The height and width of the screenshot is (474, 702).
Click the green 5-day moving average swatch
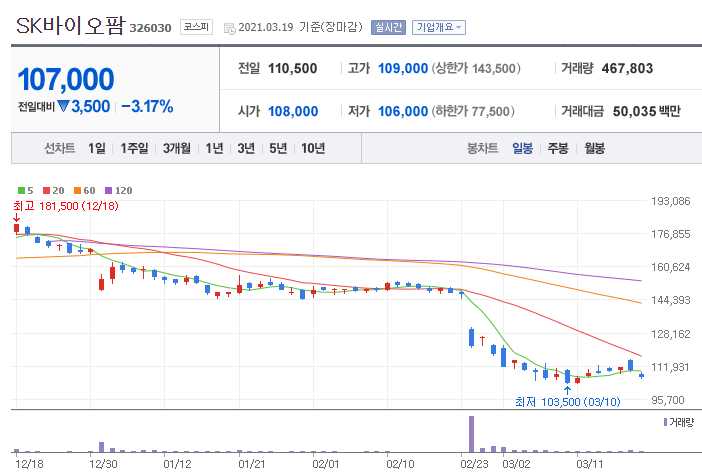(x=21, y=191)
